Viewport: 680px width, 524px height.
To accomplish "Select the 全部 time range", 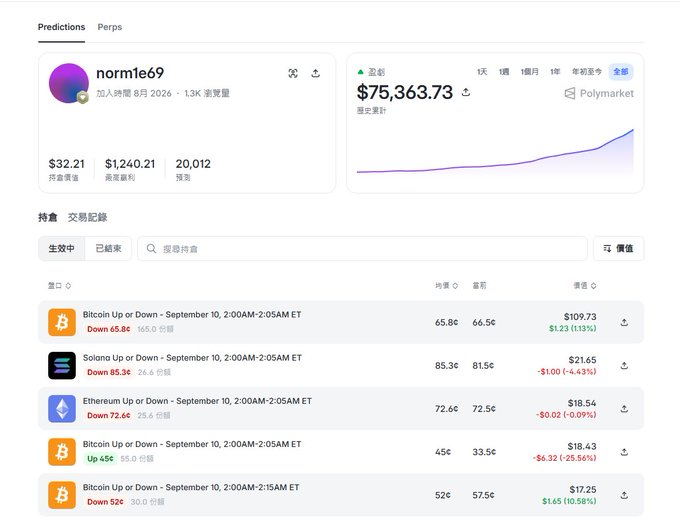I will [x=621, y=72].
